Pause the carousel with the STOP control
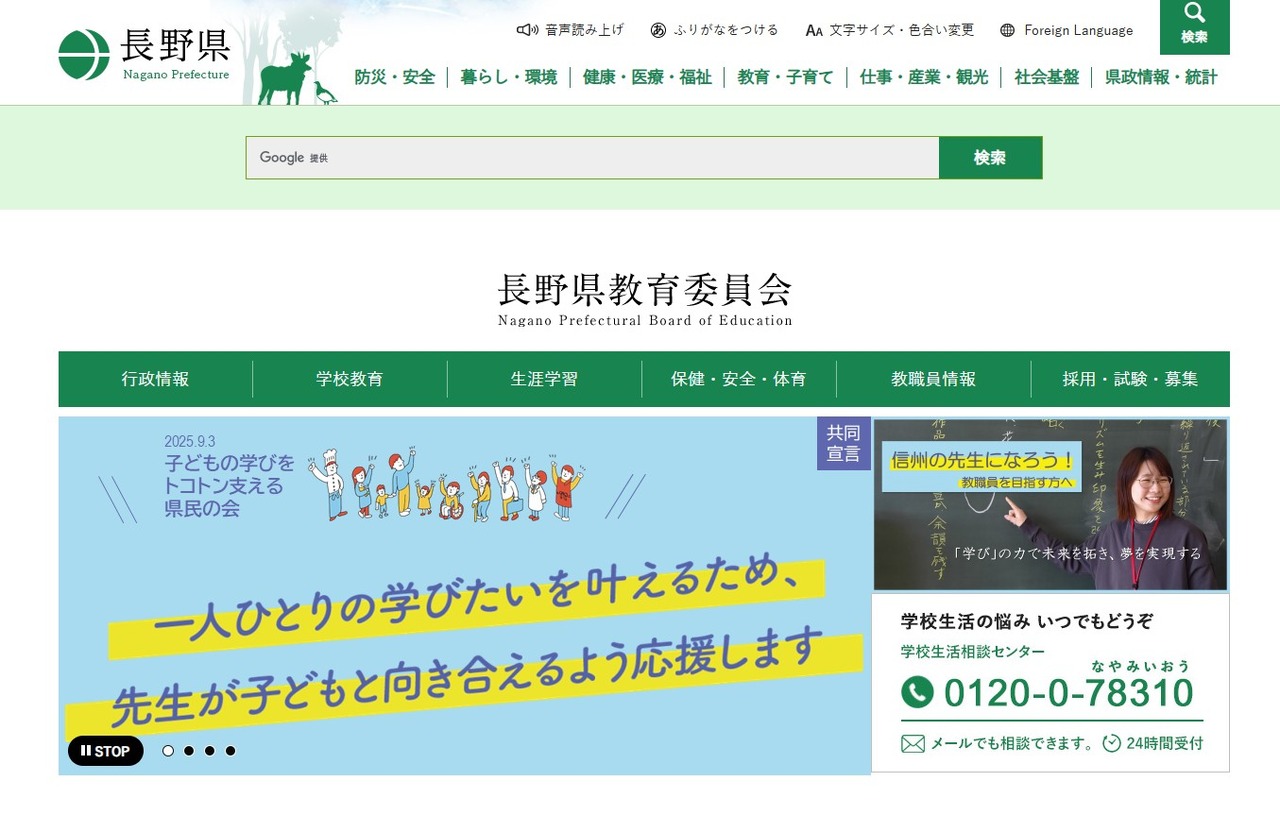The height and width of the screenshot is (815, 1280). point(104,751)
